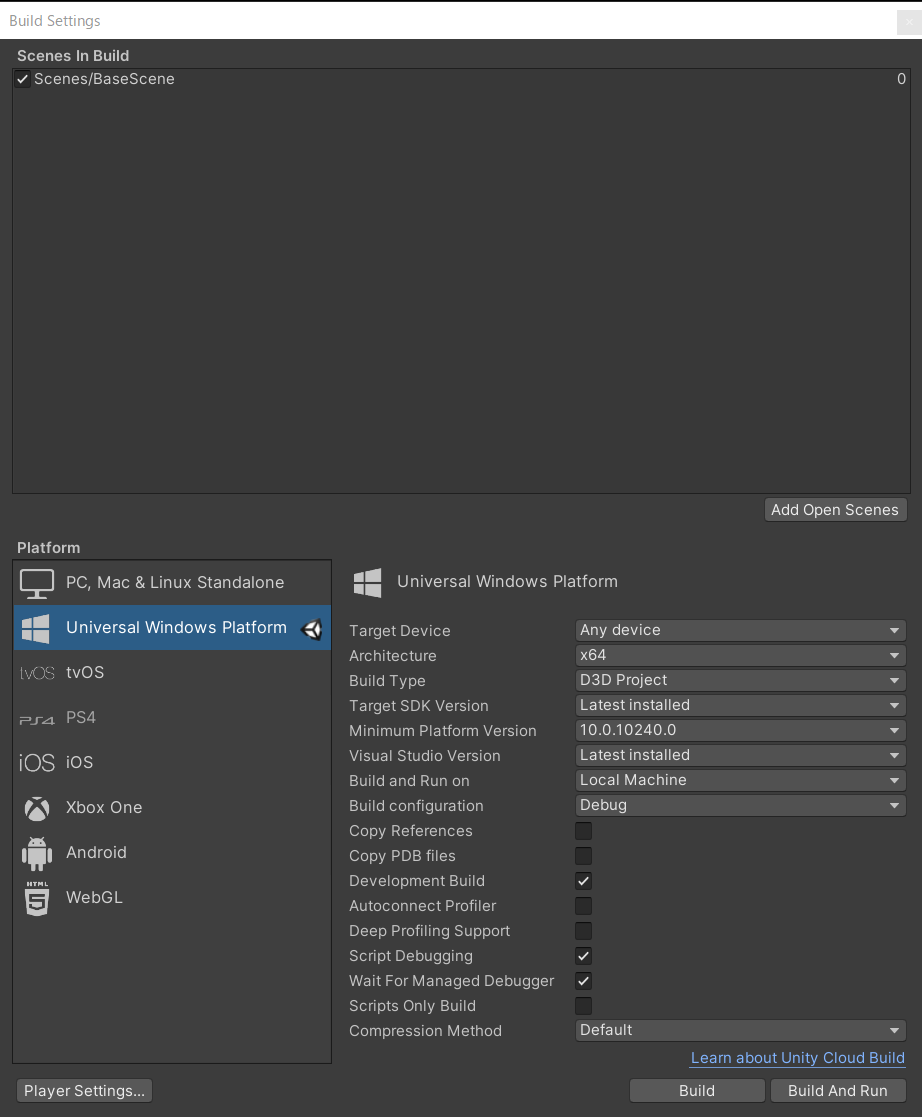922x1117 pixels.
Task: Select the PC, Mac & Linux Standalone platform
Action: point(172,583)
